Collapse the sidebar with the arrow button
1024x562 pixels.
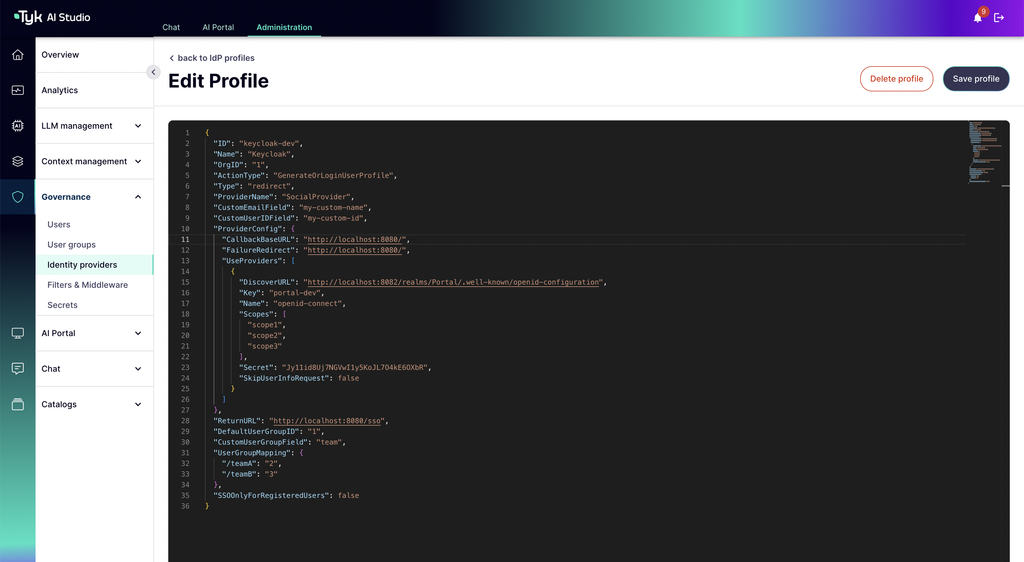pyautogui.click(x=153, y=72)
